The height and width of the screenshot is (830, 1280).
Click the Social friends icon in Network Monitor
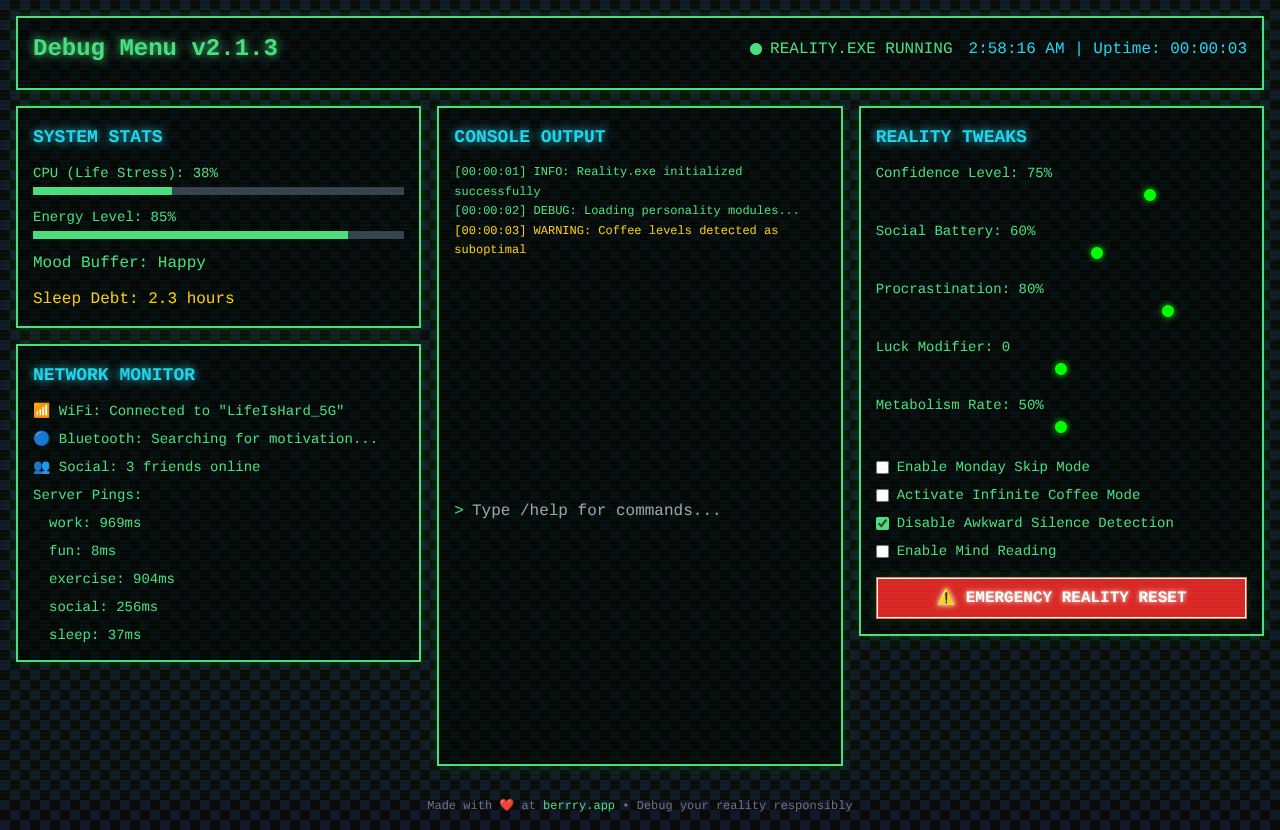41,466
